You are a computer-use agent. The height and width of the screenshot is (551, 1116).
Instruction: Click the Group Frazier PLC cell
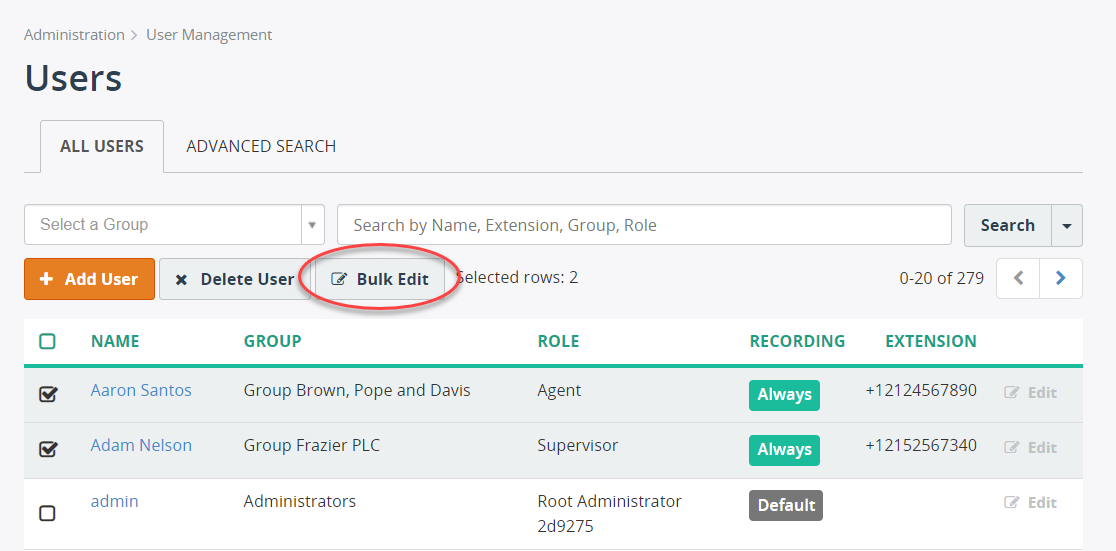click(x=312, y=445)
